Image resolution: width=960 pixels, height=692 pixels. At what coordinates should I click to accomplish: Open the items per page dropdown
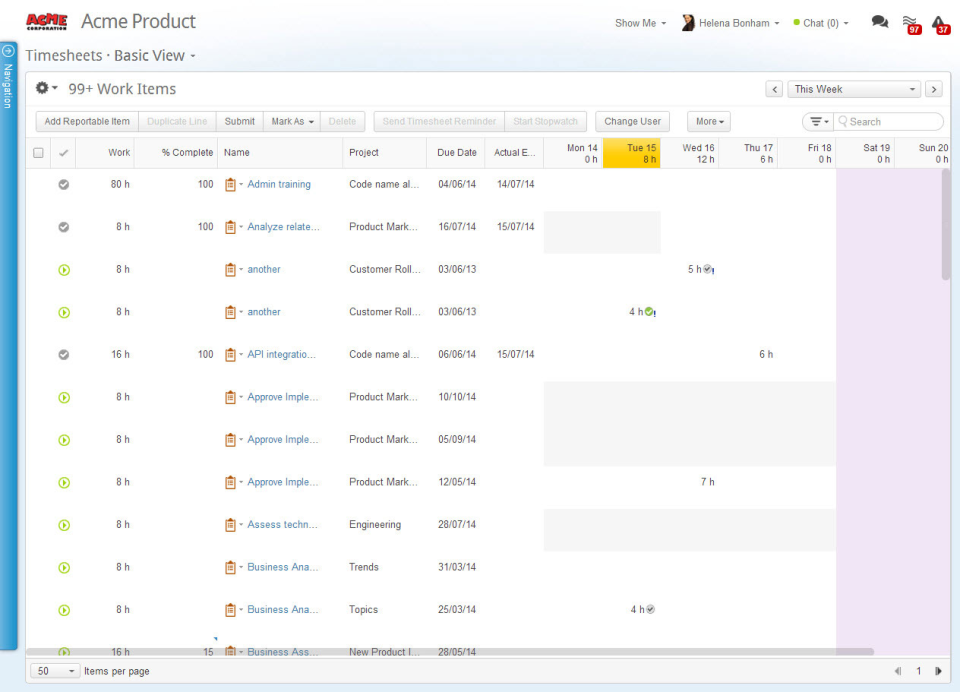pyautogui.click(x=56, y=671)
